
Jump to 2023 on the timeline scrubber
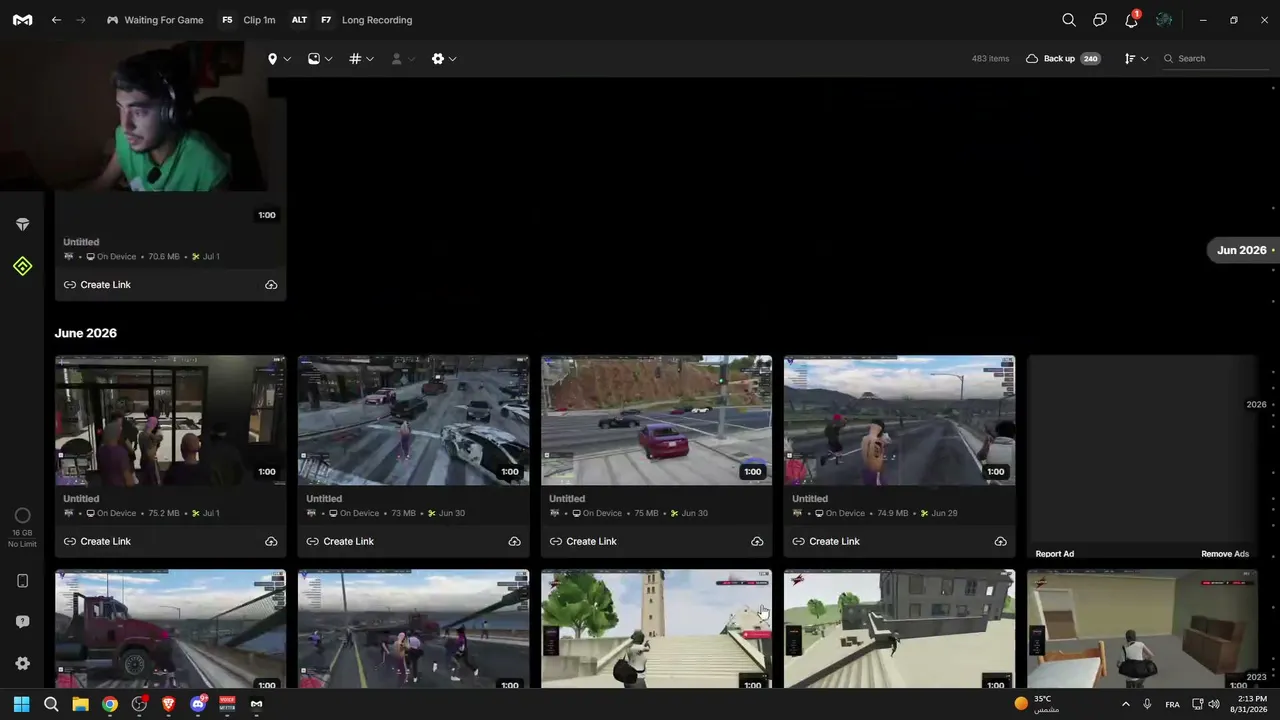click(x=1257, y=677)
